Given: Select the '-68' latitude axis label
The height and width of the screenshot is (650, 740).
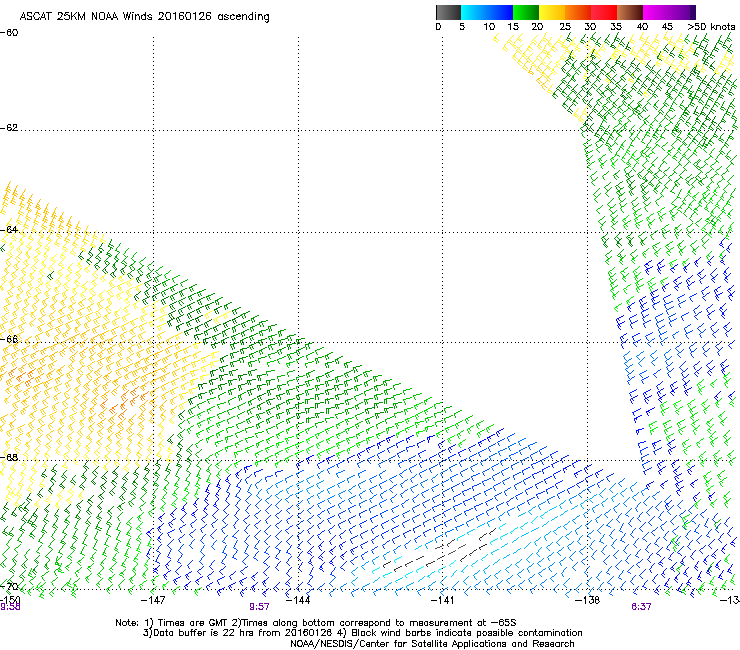Looking at the screenshot, I should point(9,458).
